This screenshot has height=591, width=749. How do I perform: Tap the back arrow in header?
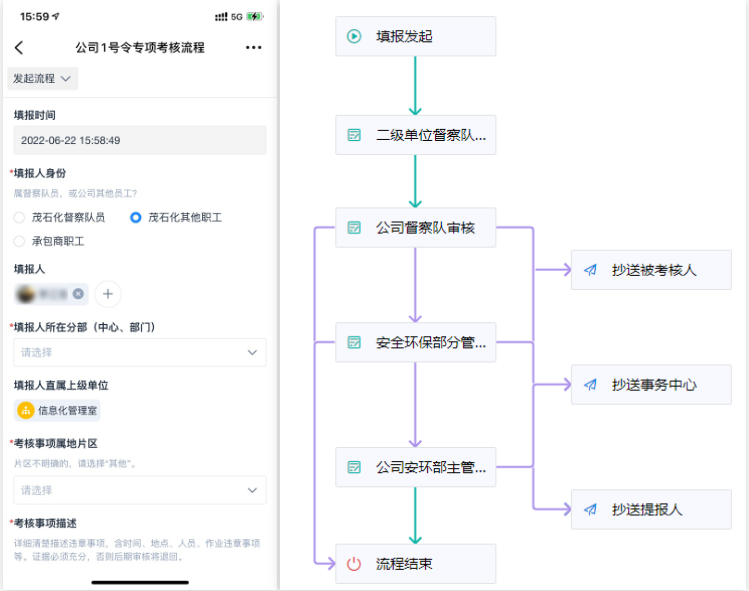click(19, 48)
